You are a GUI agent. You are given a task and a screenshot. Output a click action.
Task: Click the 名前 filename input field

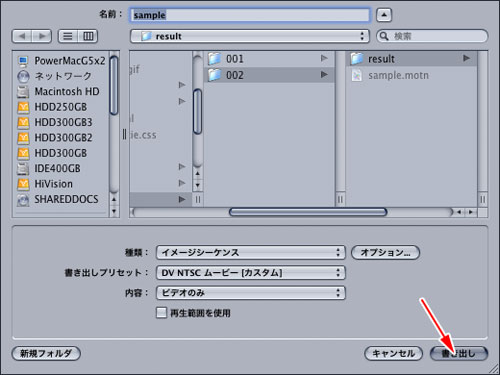250,15
